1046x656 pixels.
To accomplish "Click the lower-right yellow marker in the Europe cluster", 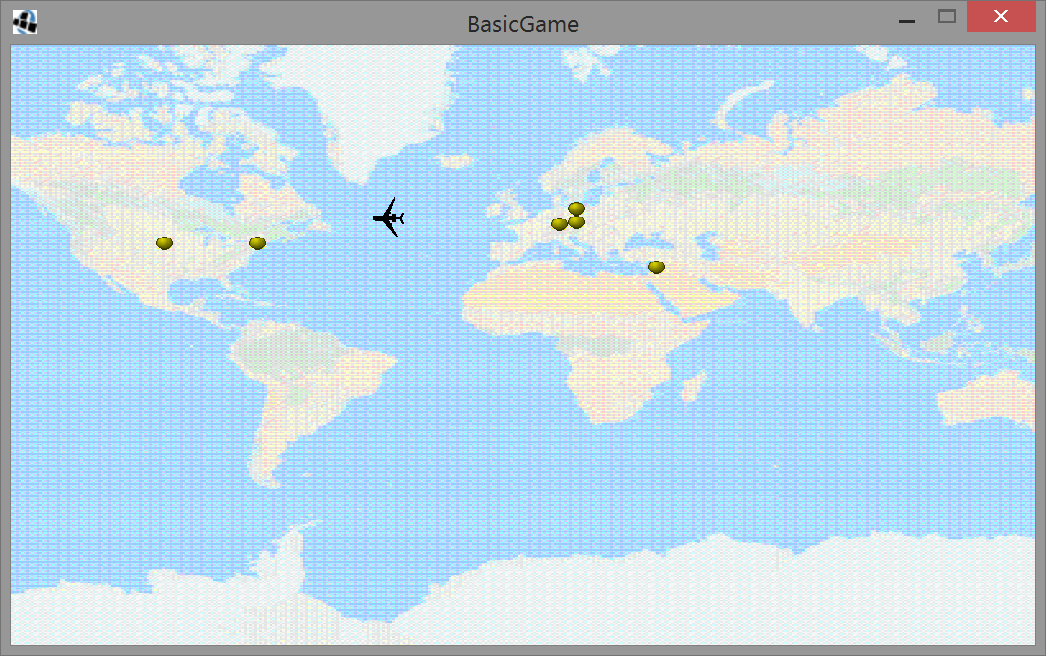I will [x=577, y=222].
